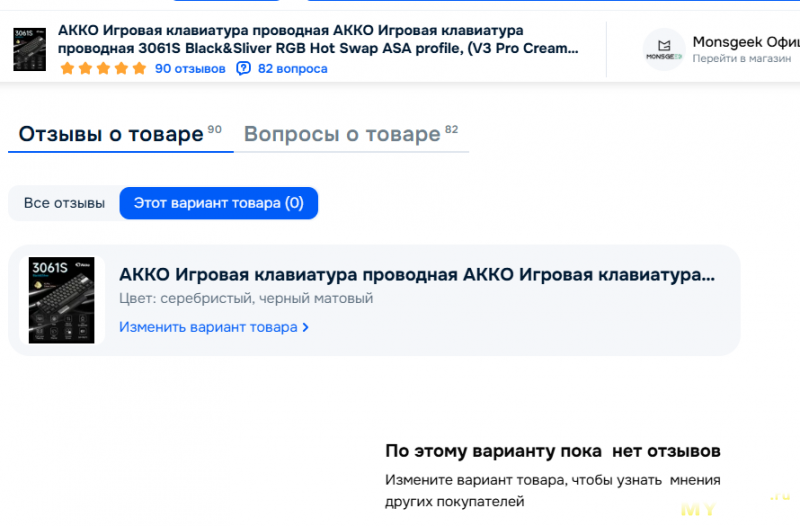The width and height of the screenshot is (800, 526).
Task: Select Этот вариант товара (0) filter
Action: [x=219, y=203]
